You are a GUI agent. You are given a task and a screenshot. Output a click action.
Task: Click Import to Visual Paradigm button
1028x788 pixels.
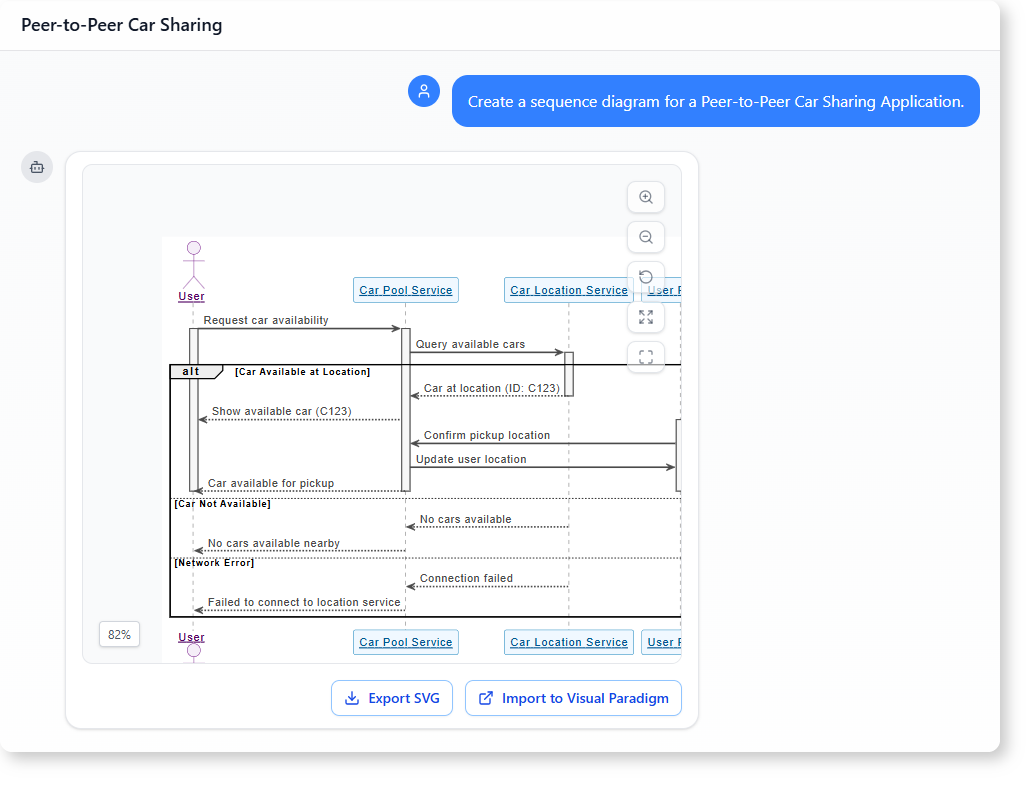573,698
